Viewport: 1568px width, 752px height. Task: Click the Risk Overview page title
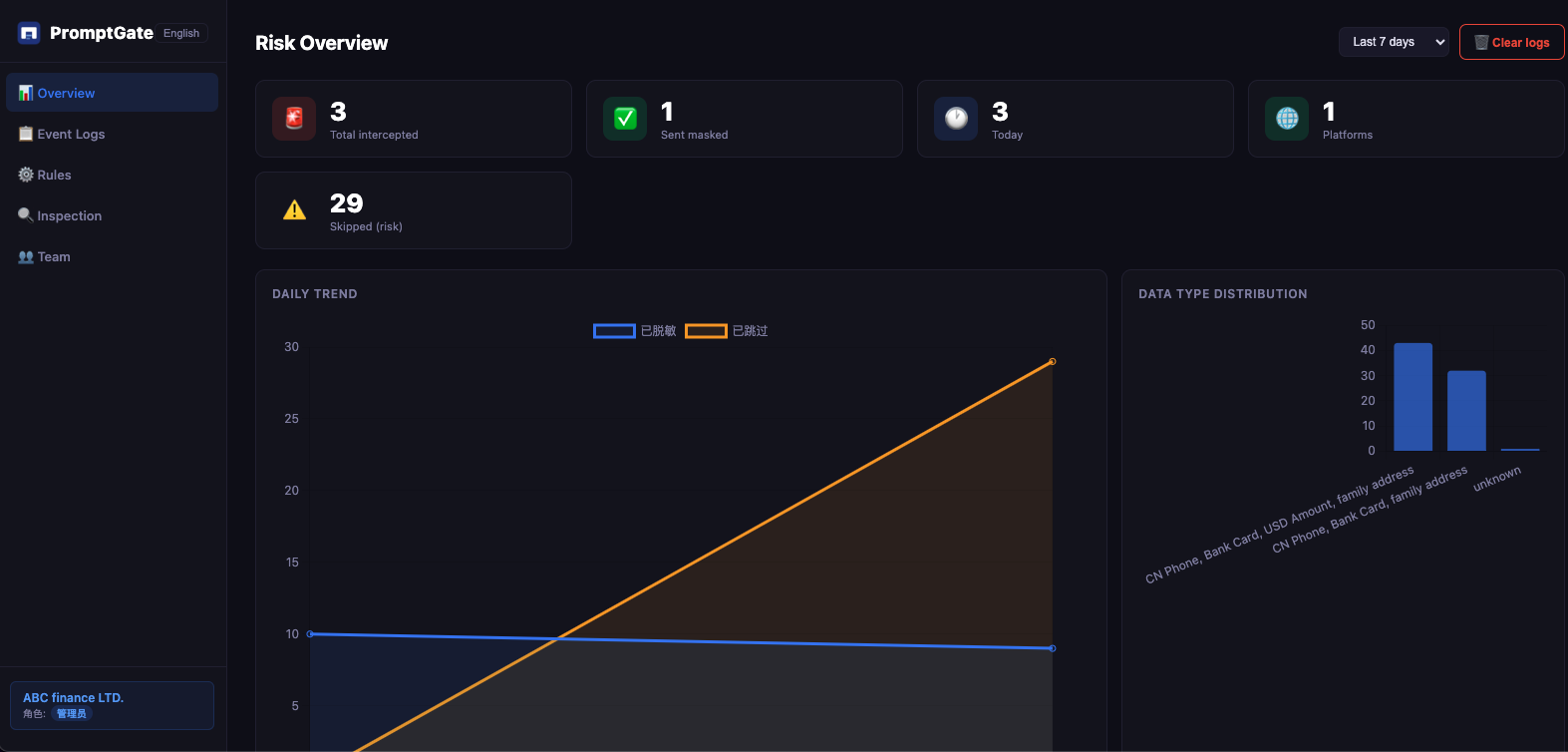coord(321,43)
